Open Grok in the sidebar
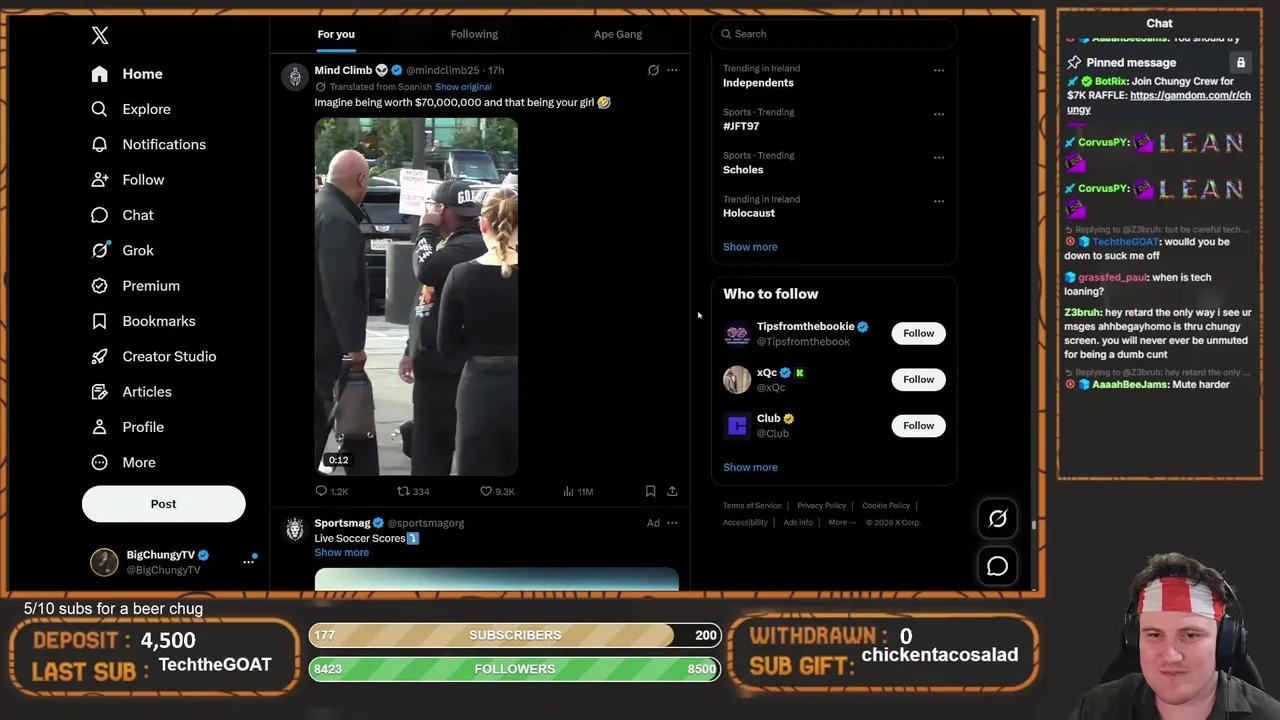The image size is (1280, 720). tap(122, 250)
